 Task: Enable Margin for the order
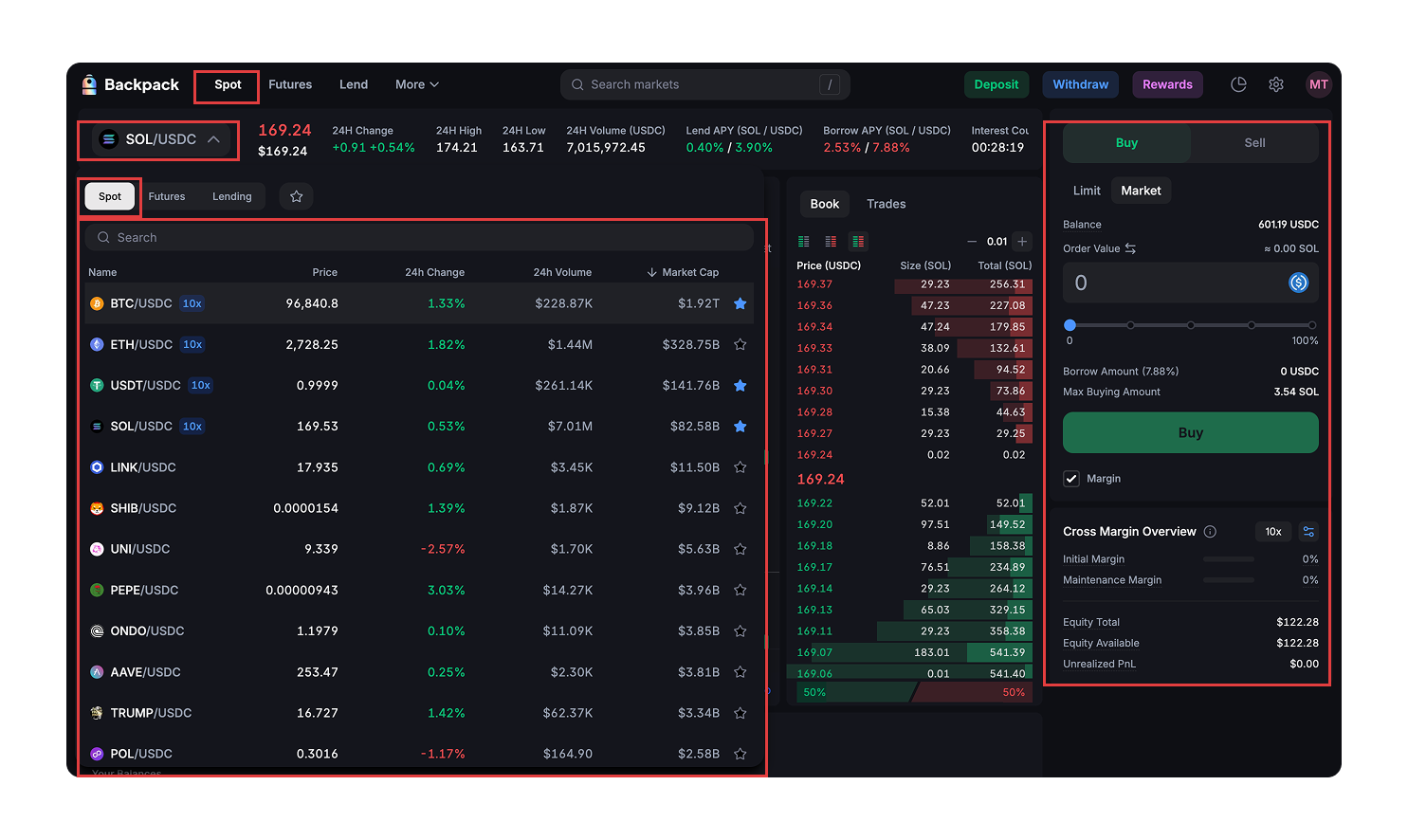click(x=1071, y=479)
